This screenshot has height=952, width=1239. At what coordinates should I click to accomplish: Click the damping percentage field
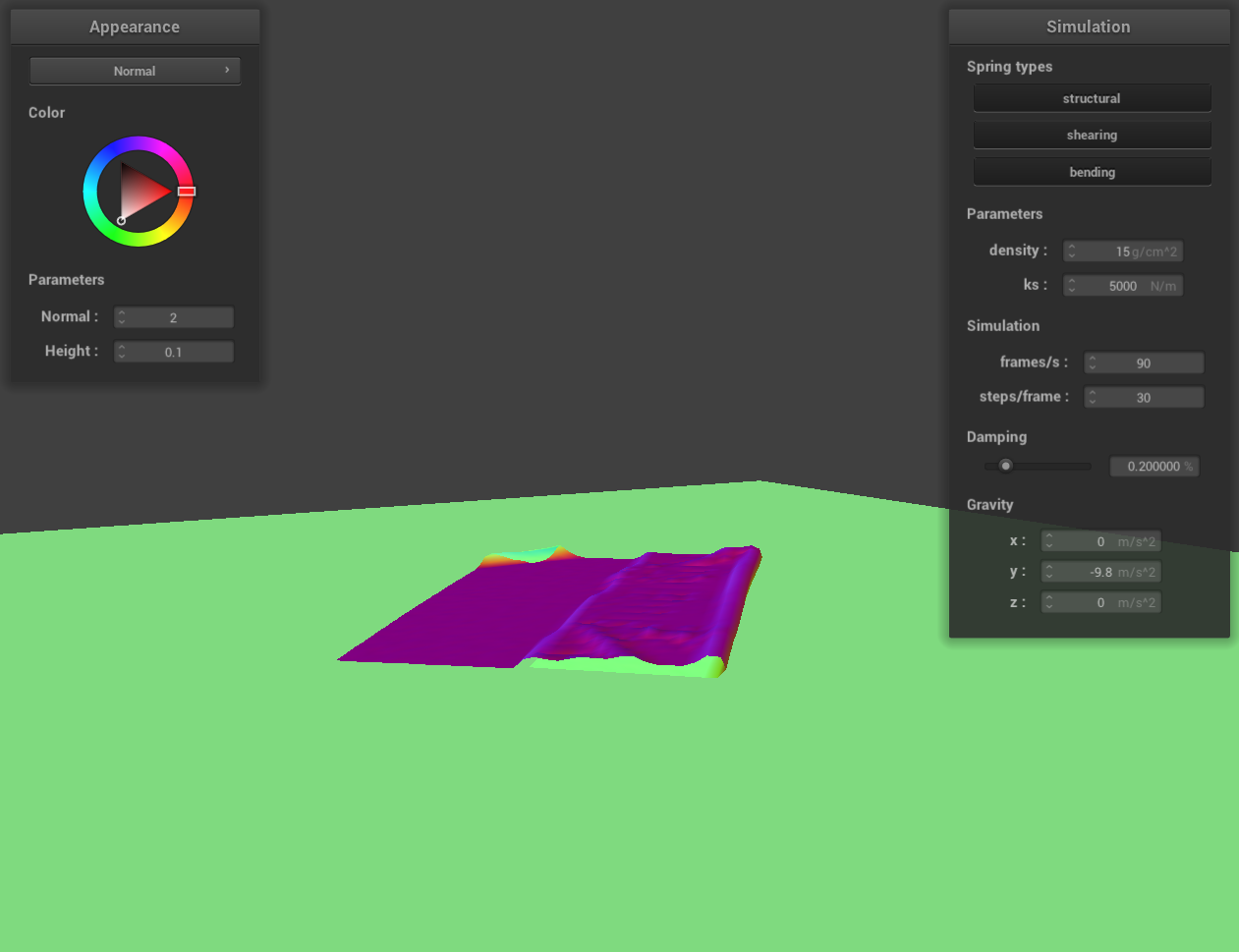tap(1154, 467)
